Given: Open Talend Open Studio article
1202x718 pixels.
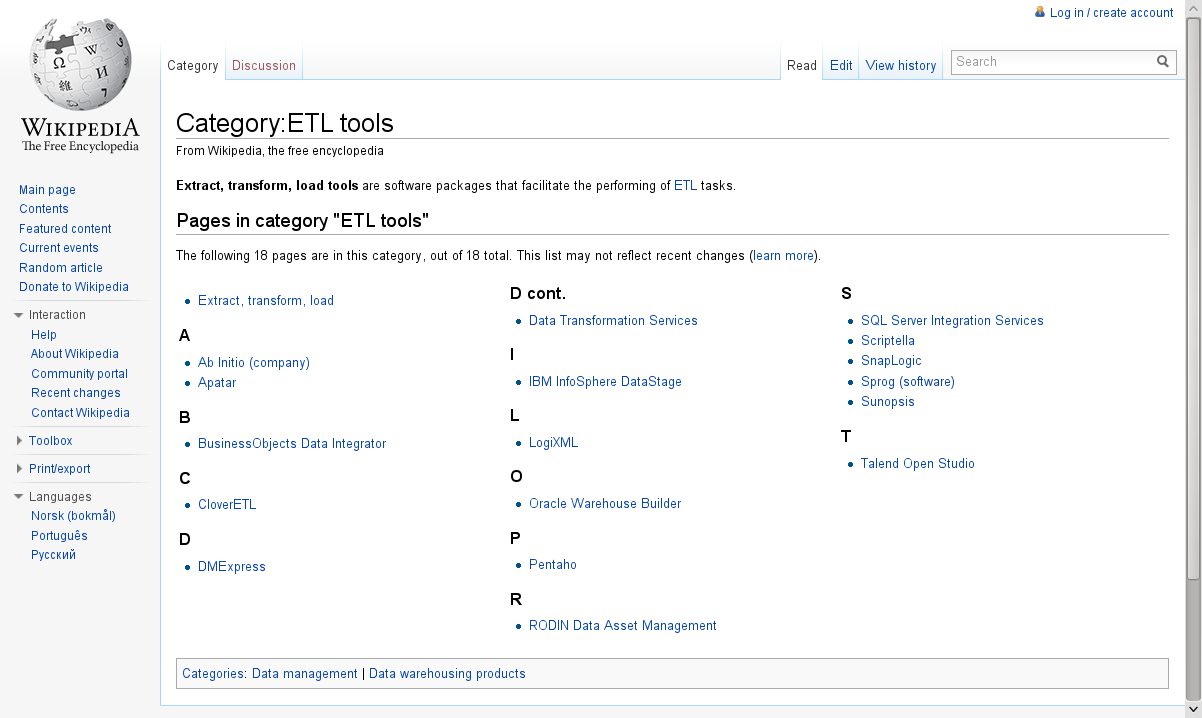Looking at the screenshot, I should pyautogui.click(x=918, y=464).
